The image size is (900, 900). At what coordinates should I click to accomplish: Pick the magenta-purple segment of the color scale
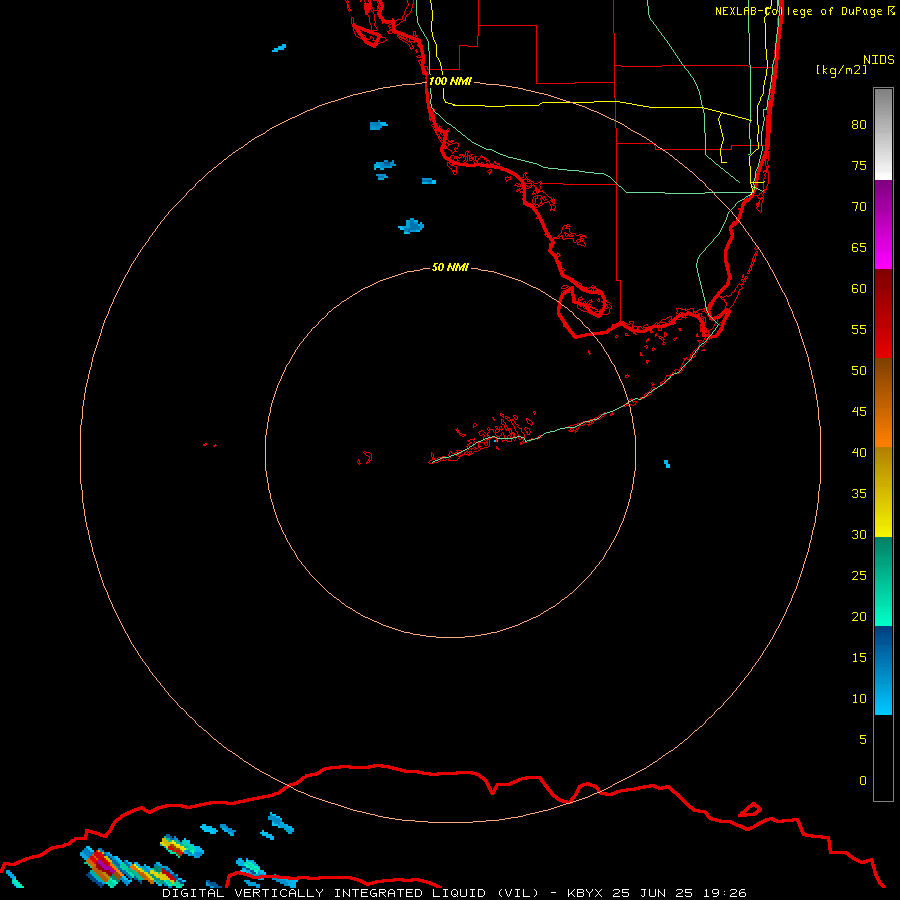pos(883,225)
